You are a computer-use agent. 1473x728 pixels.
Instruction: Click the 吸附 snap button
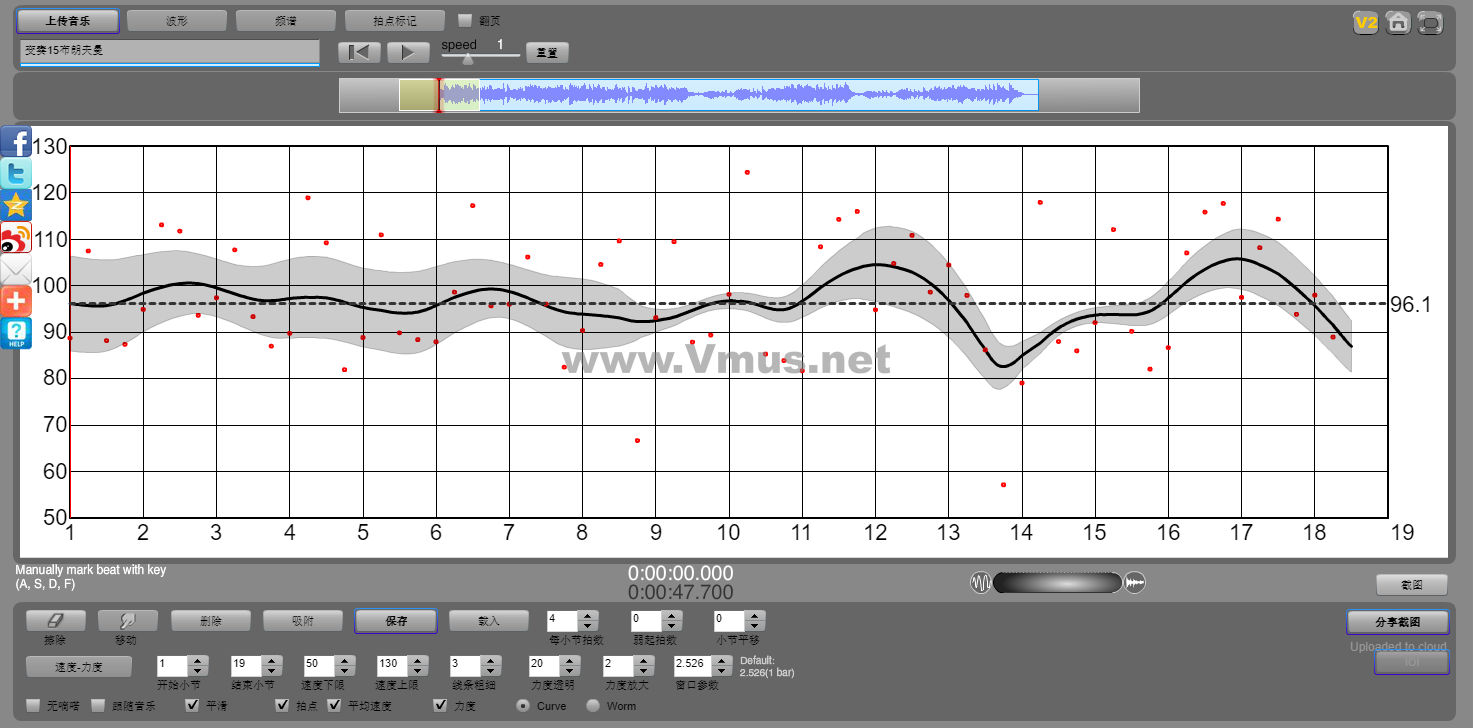coord(303,621)
